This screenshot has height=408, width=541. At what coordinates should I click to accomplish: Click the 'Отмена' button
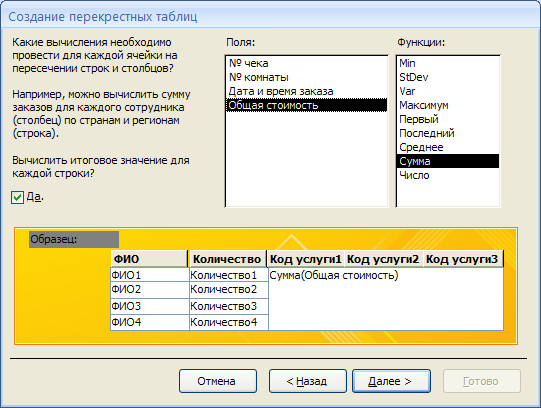pyautogui.click(x=218, y=381)
